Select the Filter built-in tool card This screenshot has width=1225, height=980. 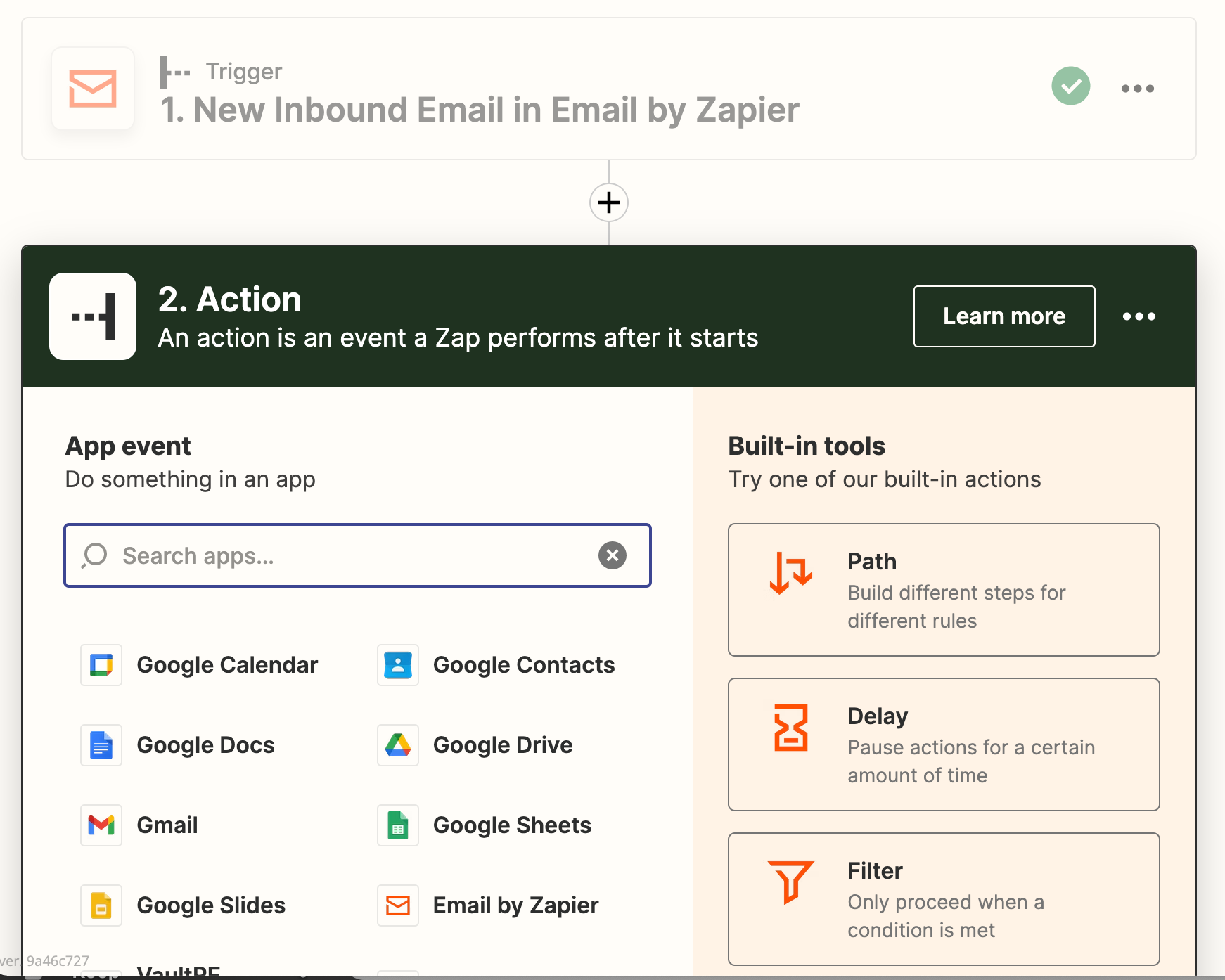[x=944, y=899]
